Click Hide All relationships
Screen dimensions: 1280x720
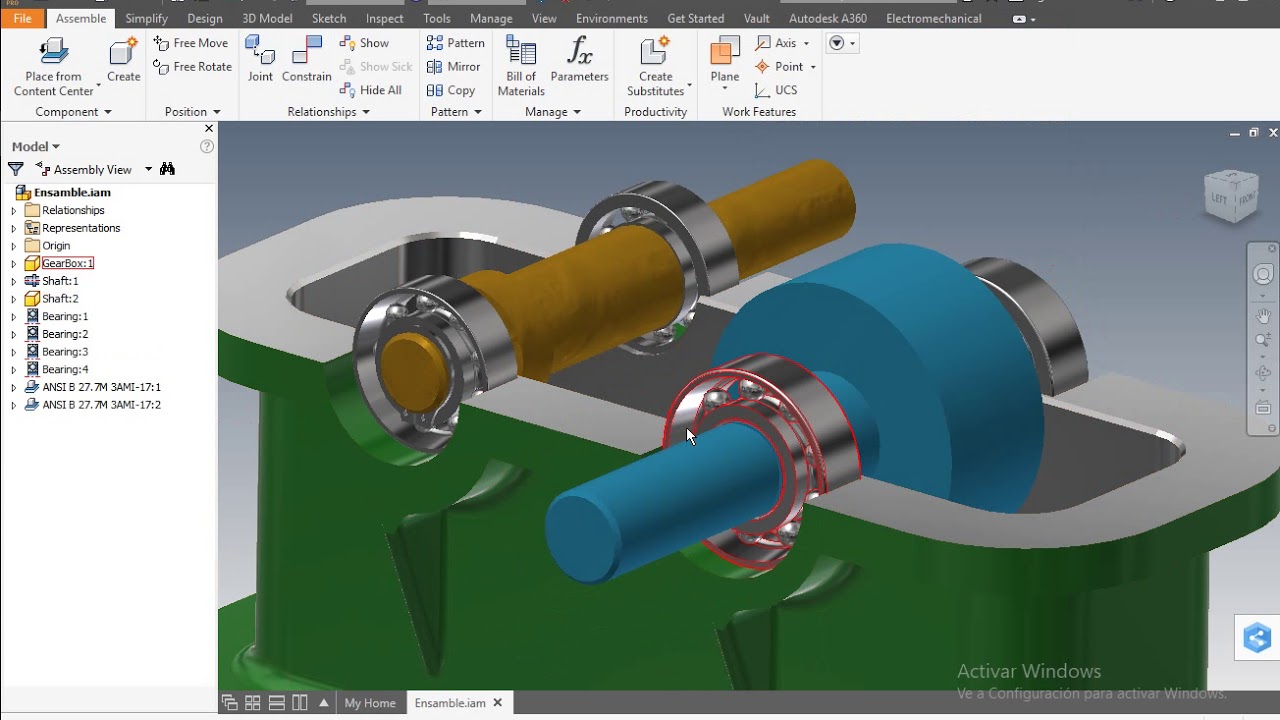pyautogui.click(x=370, y=90)
